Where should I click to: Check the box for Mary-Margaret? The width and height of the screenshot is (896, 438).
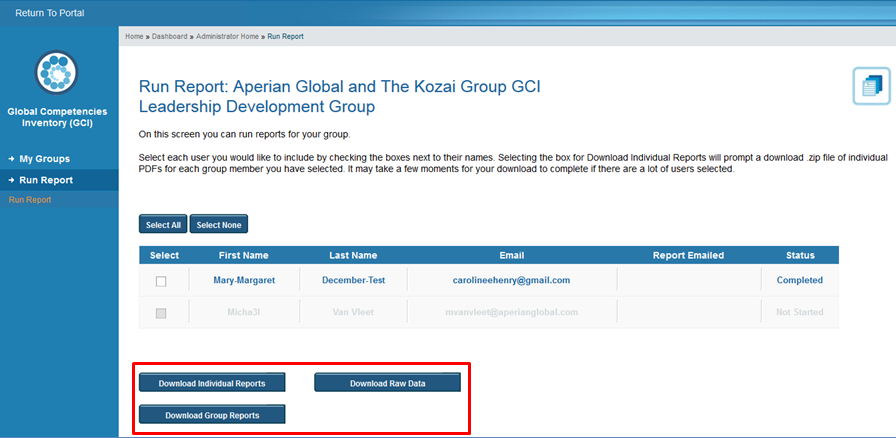161,281
